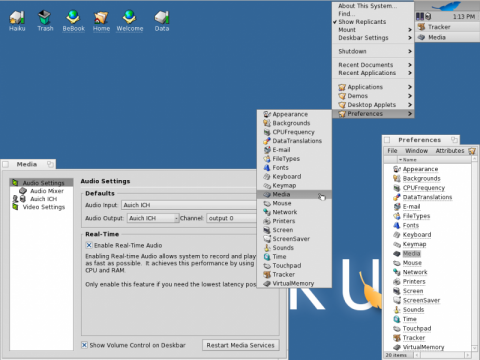
Task: Choose About This System menu entry
Action: [373, 6]
